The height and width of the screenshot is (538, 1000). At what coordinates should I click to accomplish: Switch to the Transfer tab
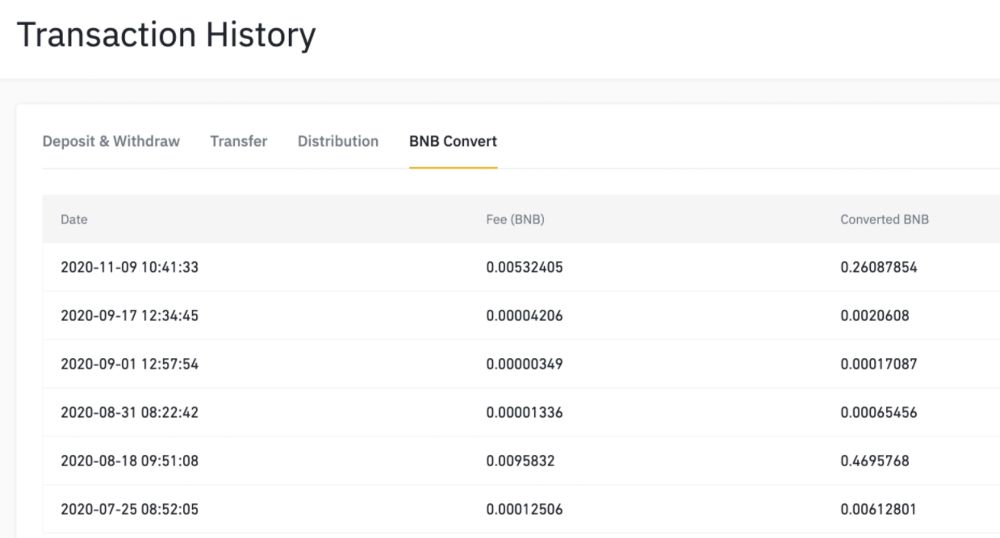coord(239,142)
